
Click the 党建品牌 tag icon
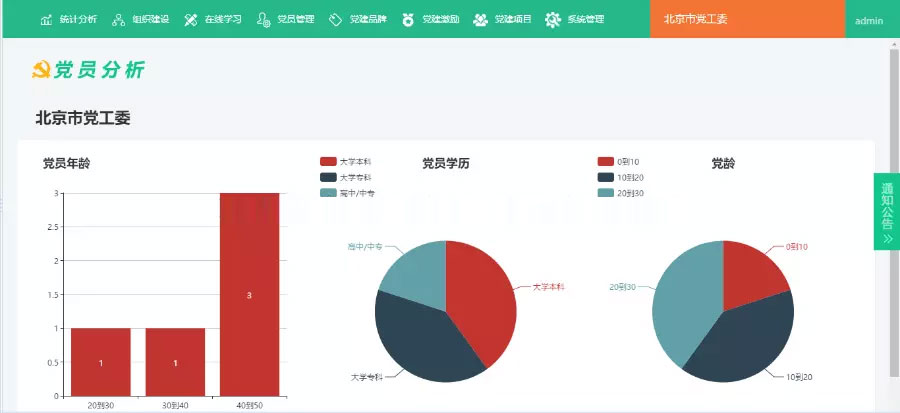point(335,20)
